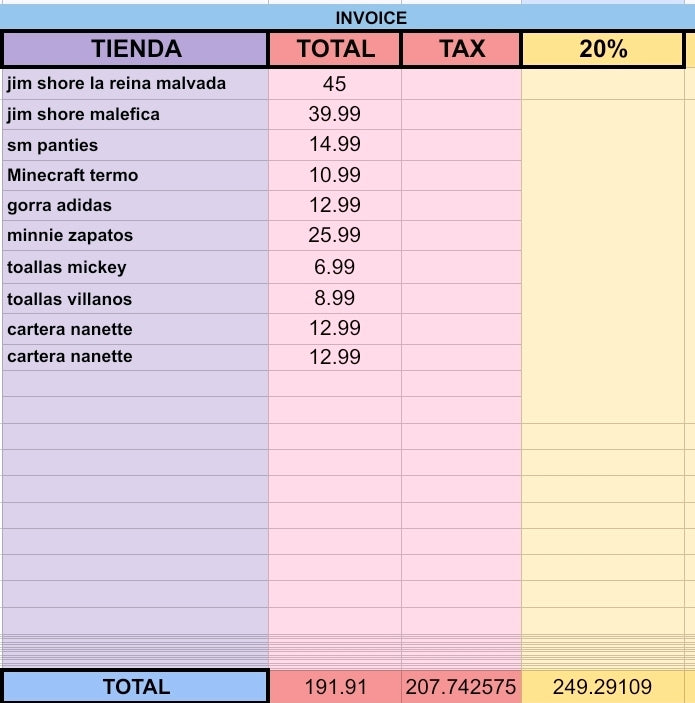
Task: Select the TOTAL column header cell
Action: (335, 48)
